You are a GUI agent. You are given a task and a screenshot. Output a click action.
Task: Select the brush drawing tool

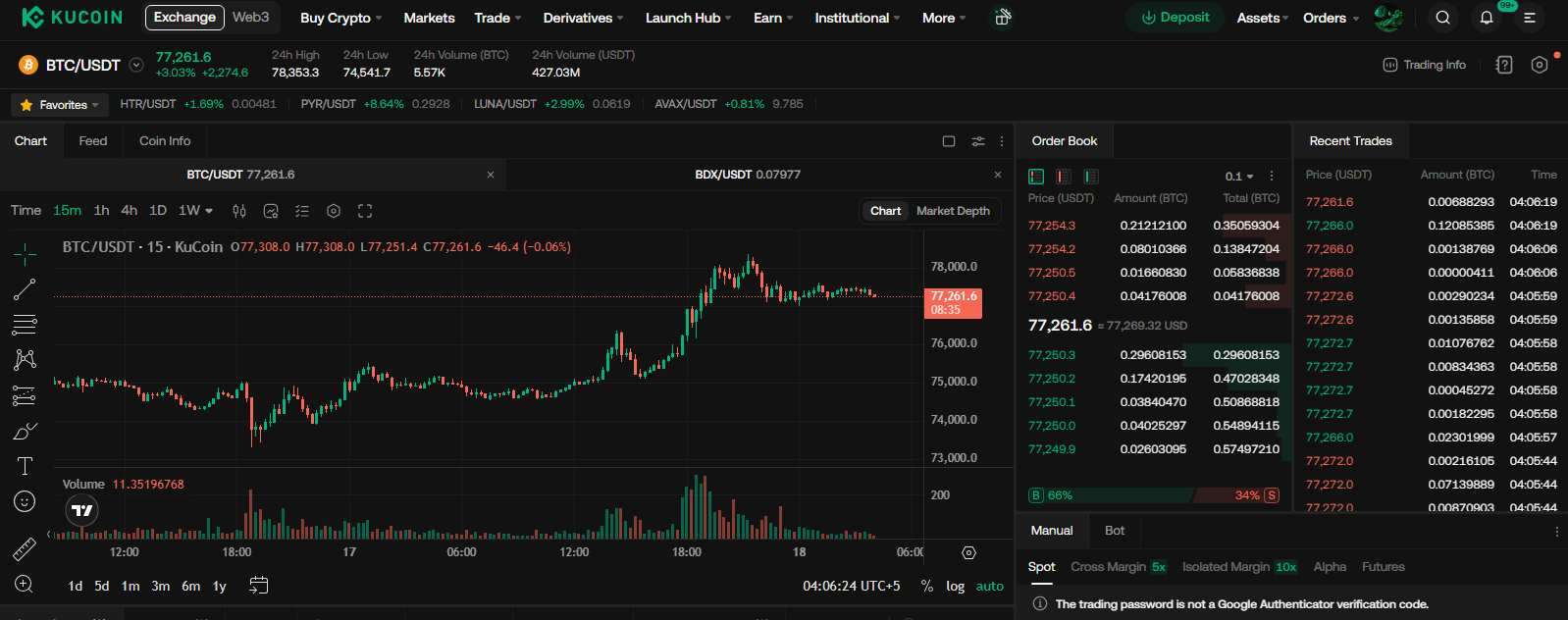tap(25, 431)
